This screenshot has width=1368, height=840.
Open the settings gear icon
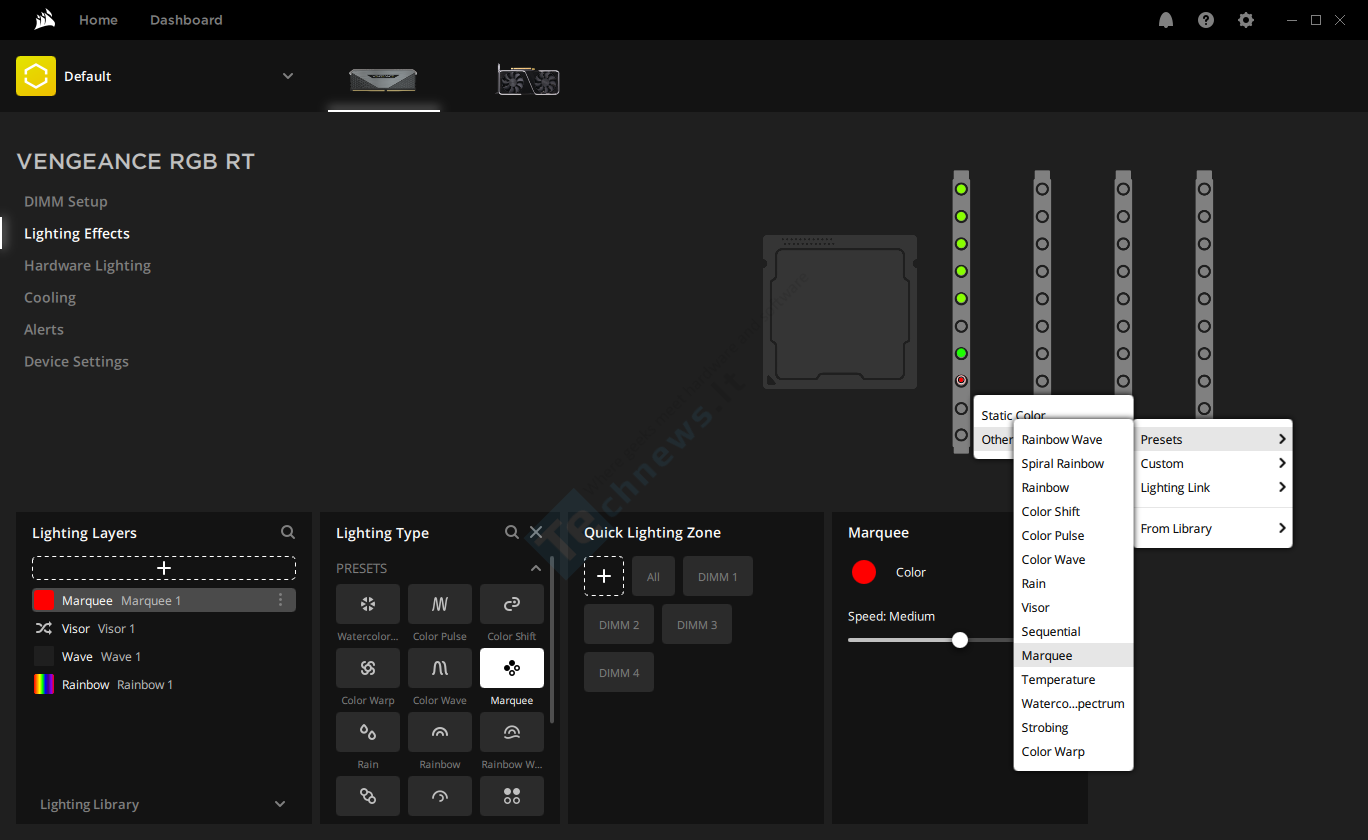click(1246, 20)
